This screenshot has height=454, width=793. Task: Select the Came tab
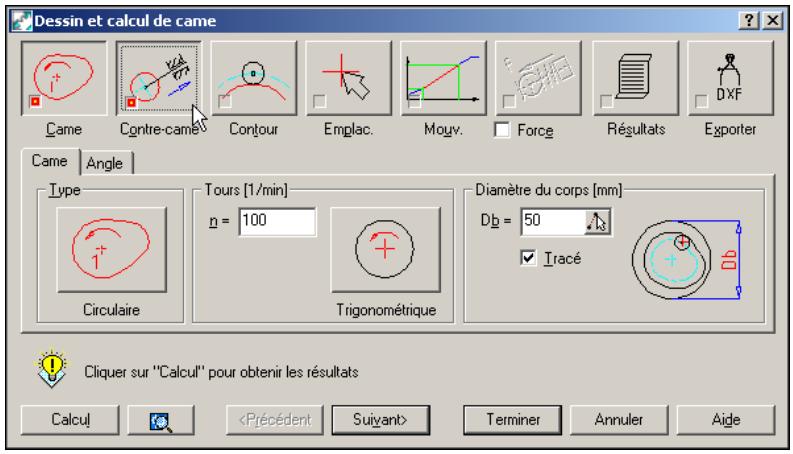tap(50, 161)
